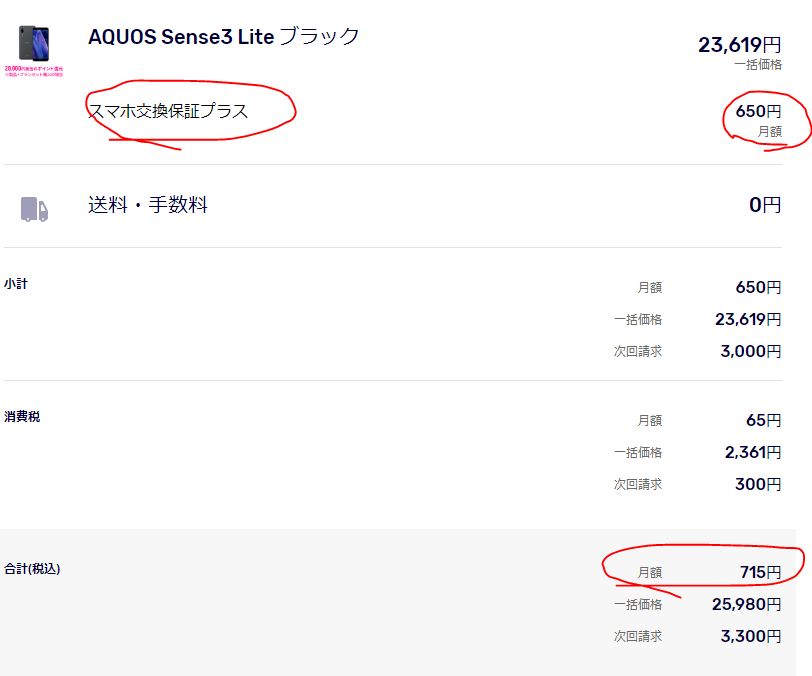812x676 pixels.
Task: Click the total 一括価格 25,980円 amount
Action: (x=746, y=604)
